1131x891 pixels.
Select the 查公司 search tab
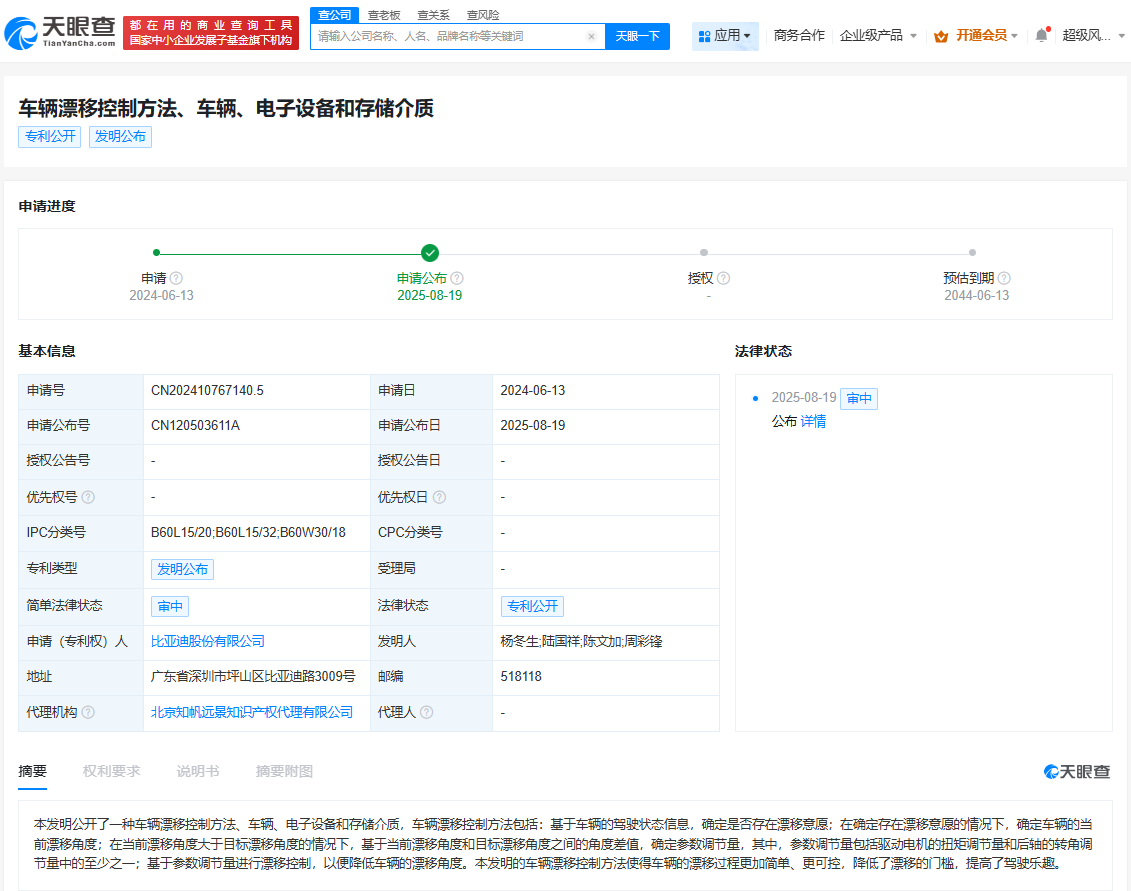pyautogui.click(x=335, y=15)
